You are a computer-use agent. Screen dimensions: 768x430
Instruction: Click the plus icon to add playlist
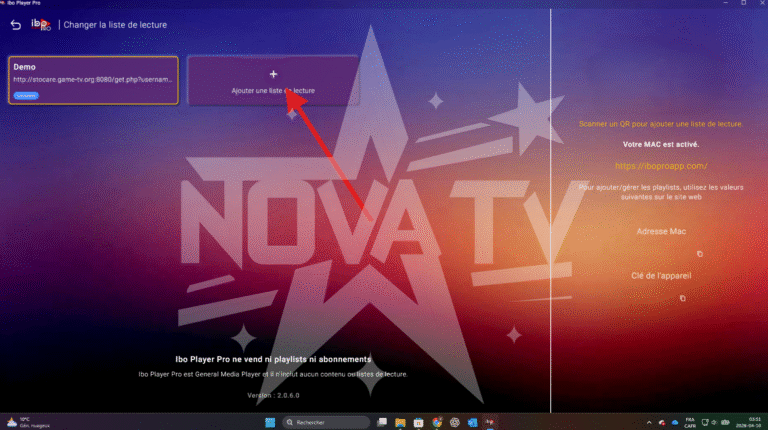pos(273,74)
